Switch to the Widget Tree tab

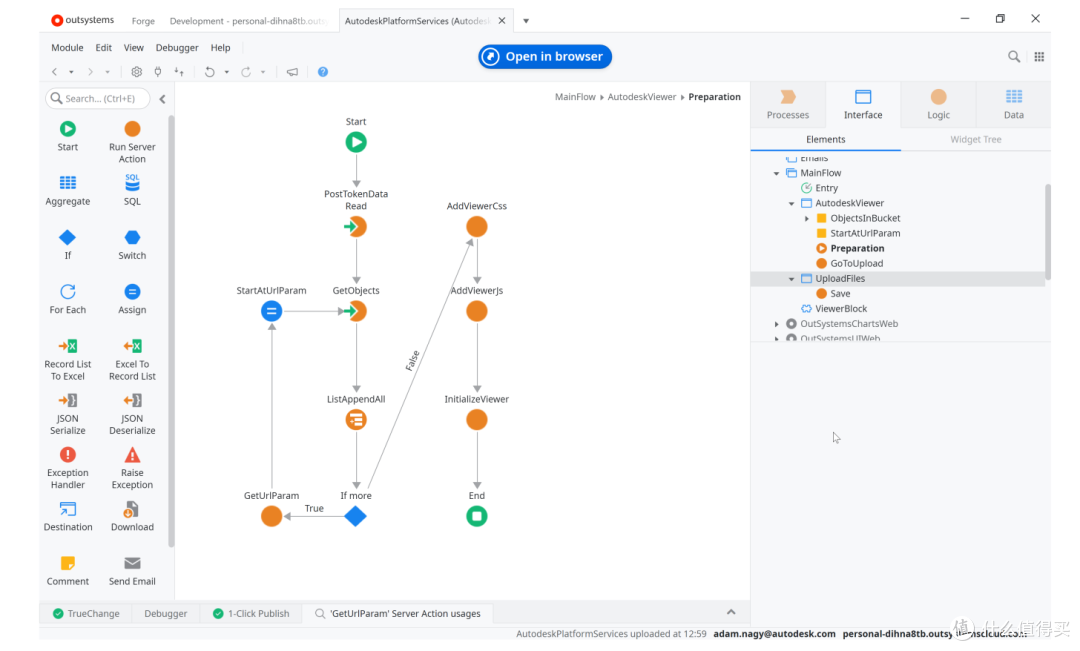coord(976,139)
